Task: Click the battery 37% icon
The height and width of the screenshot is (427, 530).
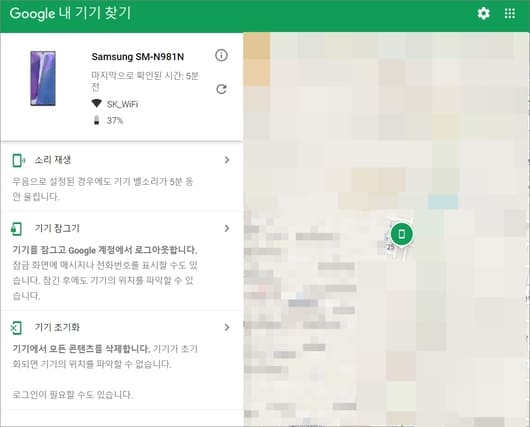Action: click(x=97, y=120)
